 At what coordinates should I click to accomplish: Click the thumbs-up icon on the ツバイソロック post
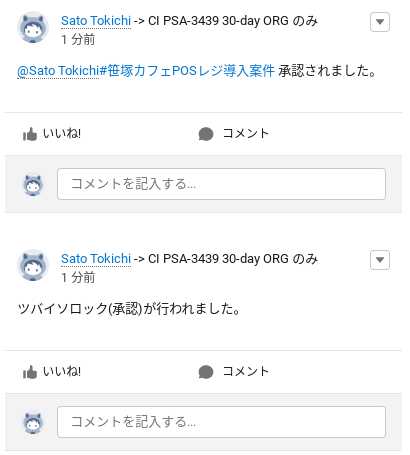click(x=30, y=372)
